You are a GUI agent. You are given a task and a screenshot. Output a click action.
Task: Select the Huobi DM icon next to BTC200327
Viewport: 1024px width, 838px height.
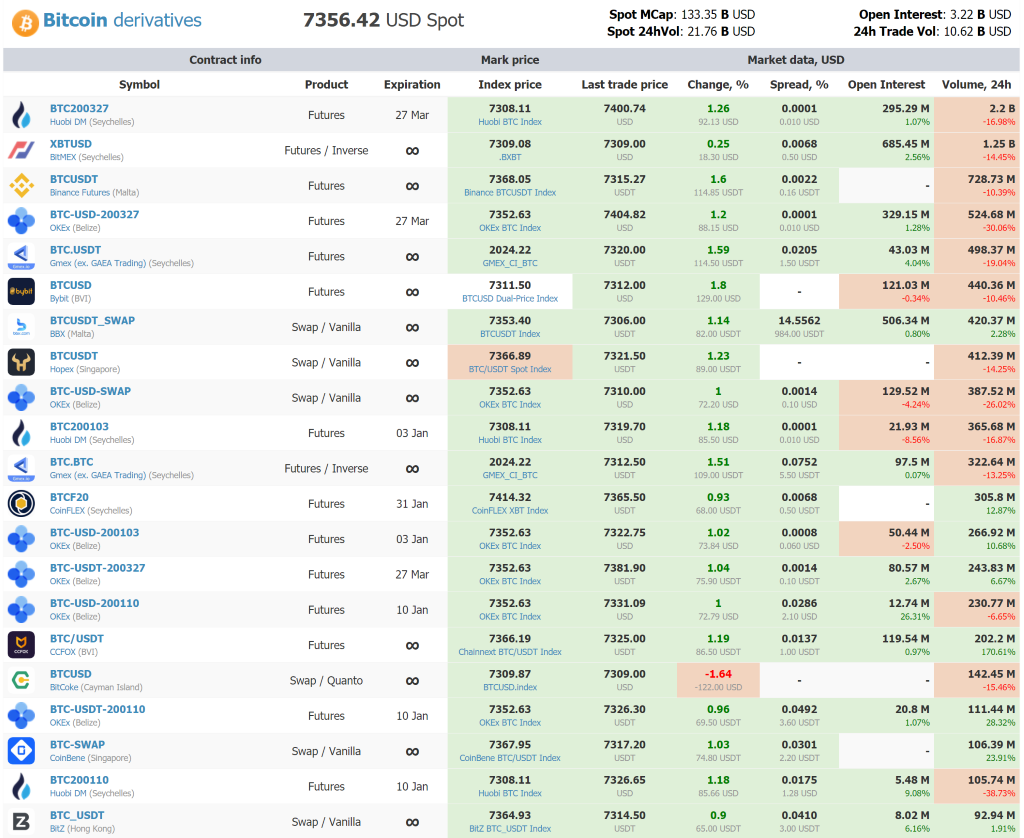(x=20, y=114)
